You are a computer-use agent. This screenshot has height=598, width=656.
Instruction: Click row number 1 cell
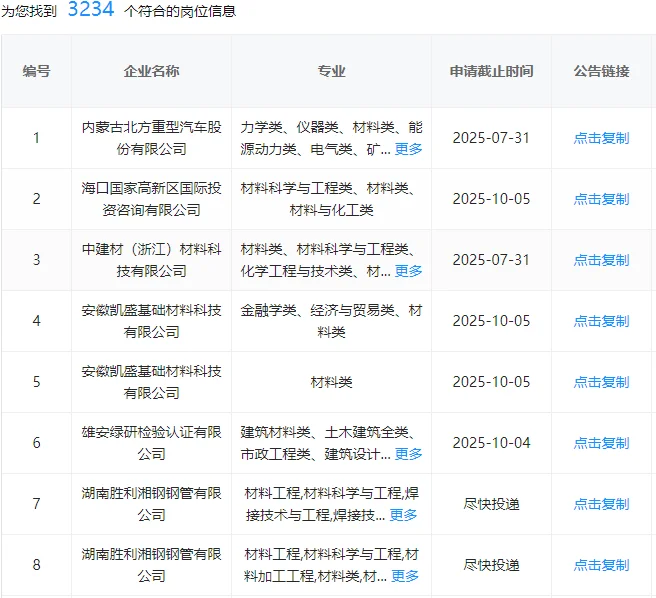[36, 138]
